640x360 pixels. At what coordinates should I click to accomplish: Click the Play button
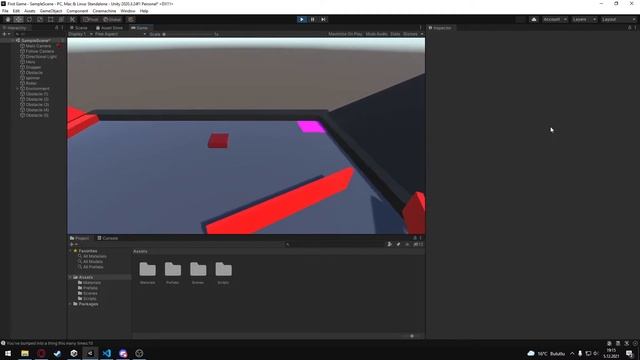pyautogui.click(x=302, y=19)
